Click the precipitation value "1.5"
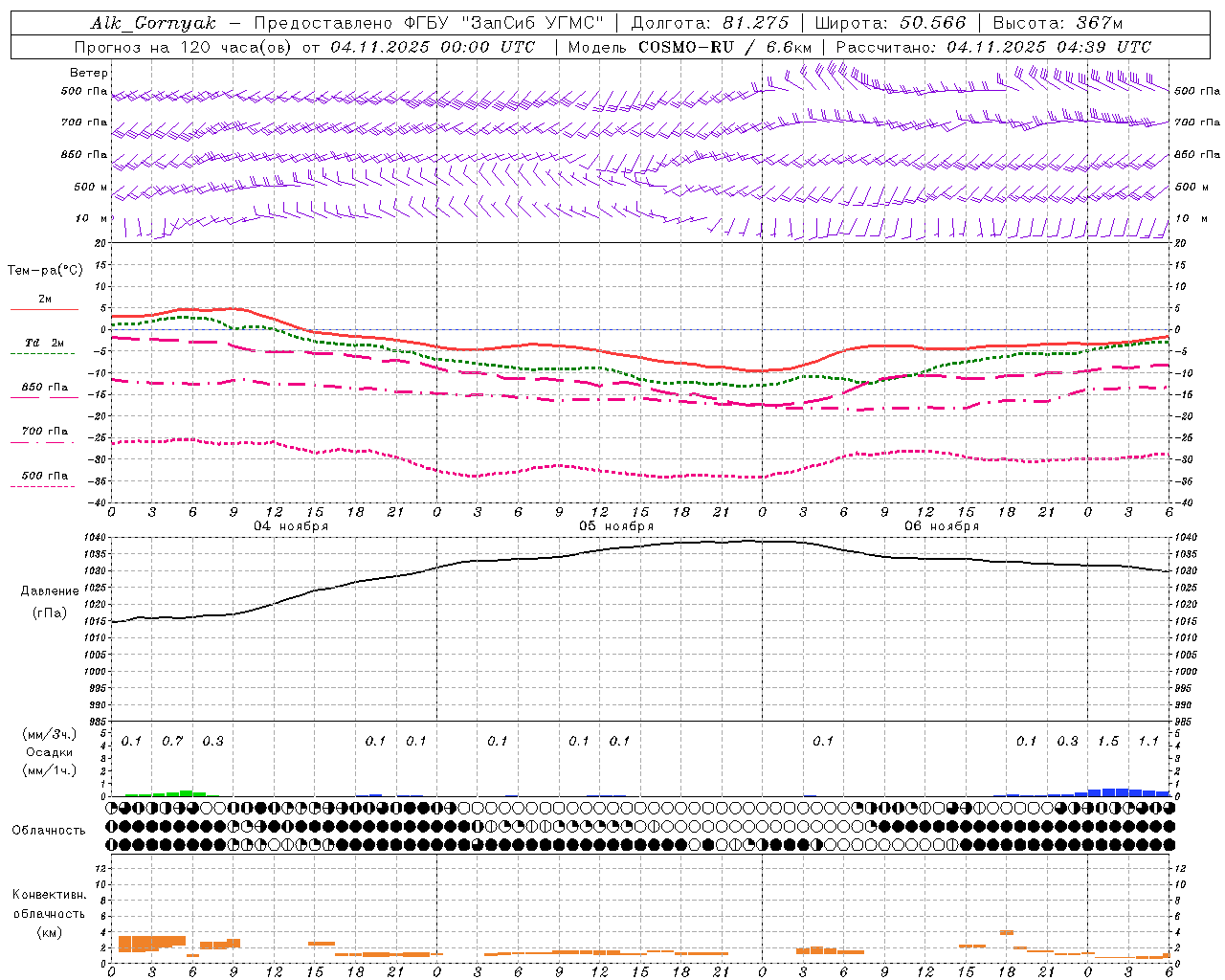Viewport: 1225px width, 980px height. tap(1108, 741)
